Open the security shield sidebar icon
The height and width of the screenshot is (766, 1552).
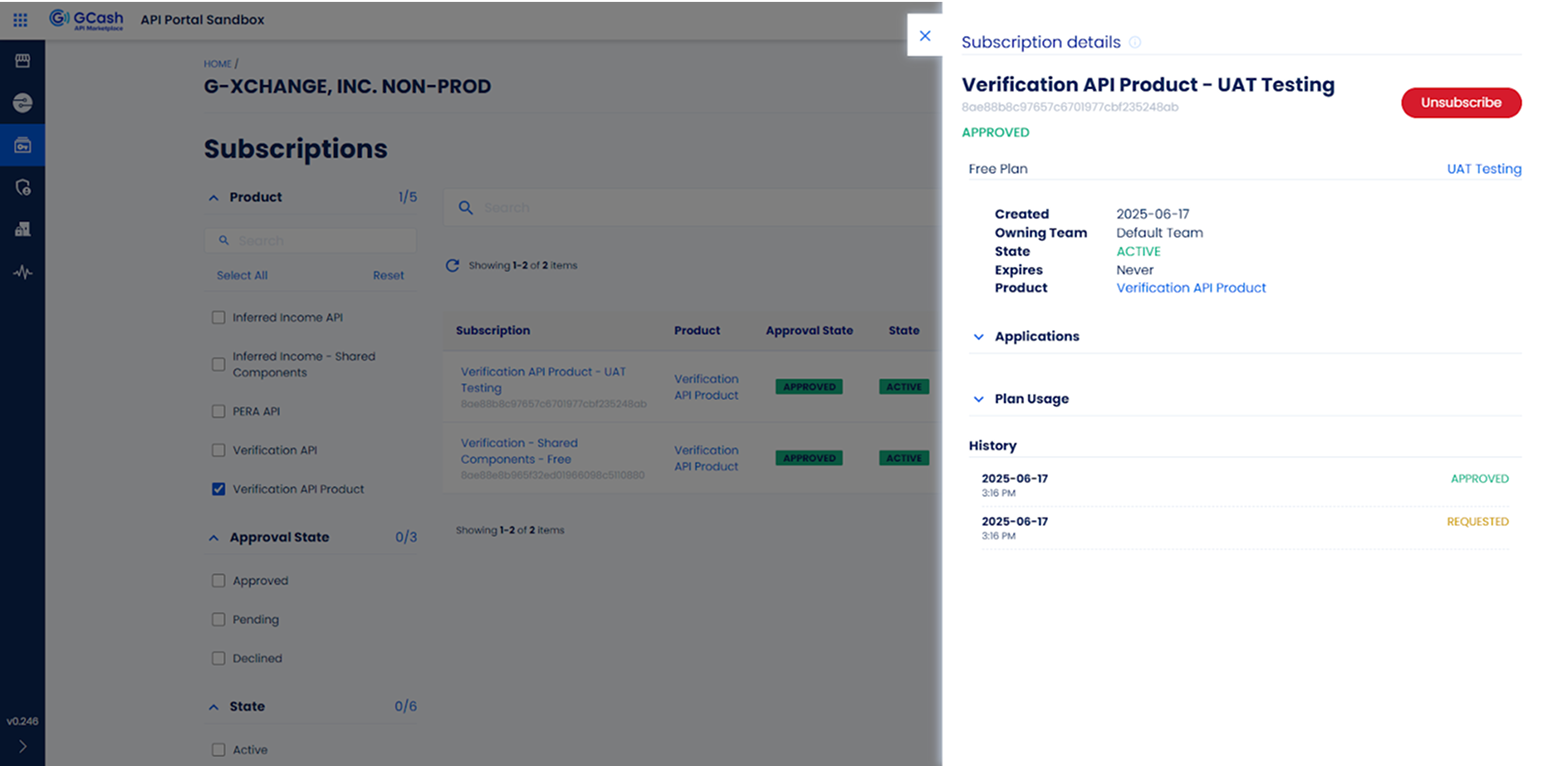pyautogui.click(x=22, y=187)
